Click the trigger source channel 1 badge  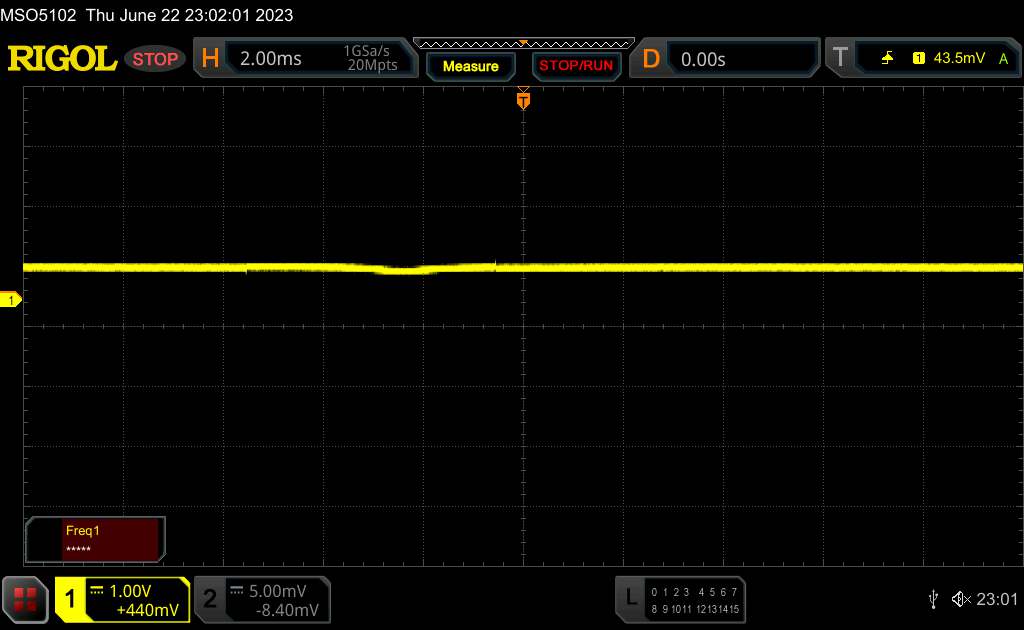pos(919,58)
